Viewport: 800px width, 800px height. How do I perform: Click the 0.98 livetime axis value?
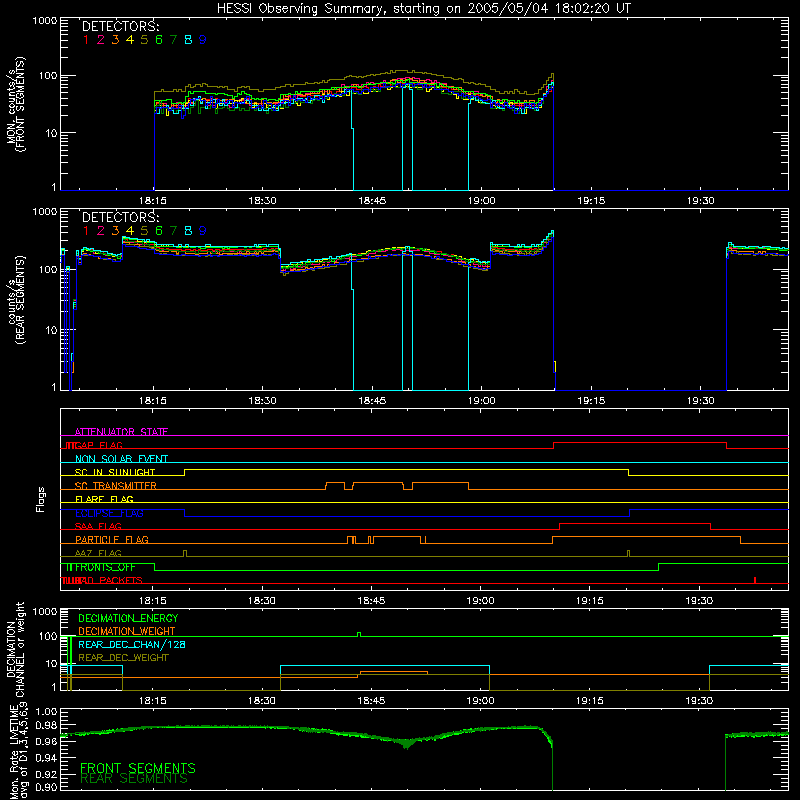[45, 726]
